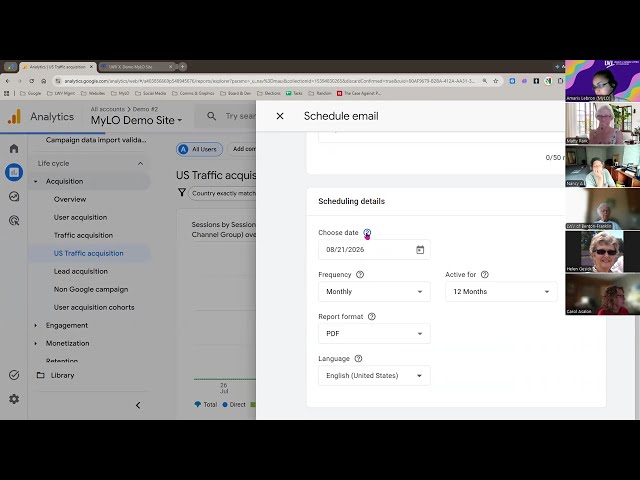Close the Schedule email panel
The height and width of the screenshot is (480, 640).
click(280, 116)
